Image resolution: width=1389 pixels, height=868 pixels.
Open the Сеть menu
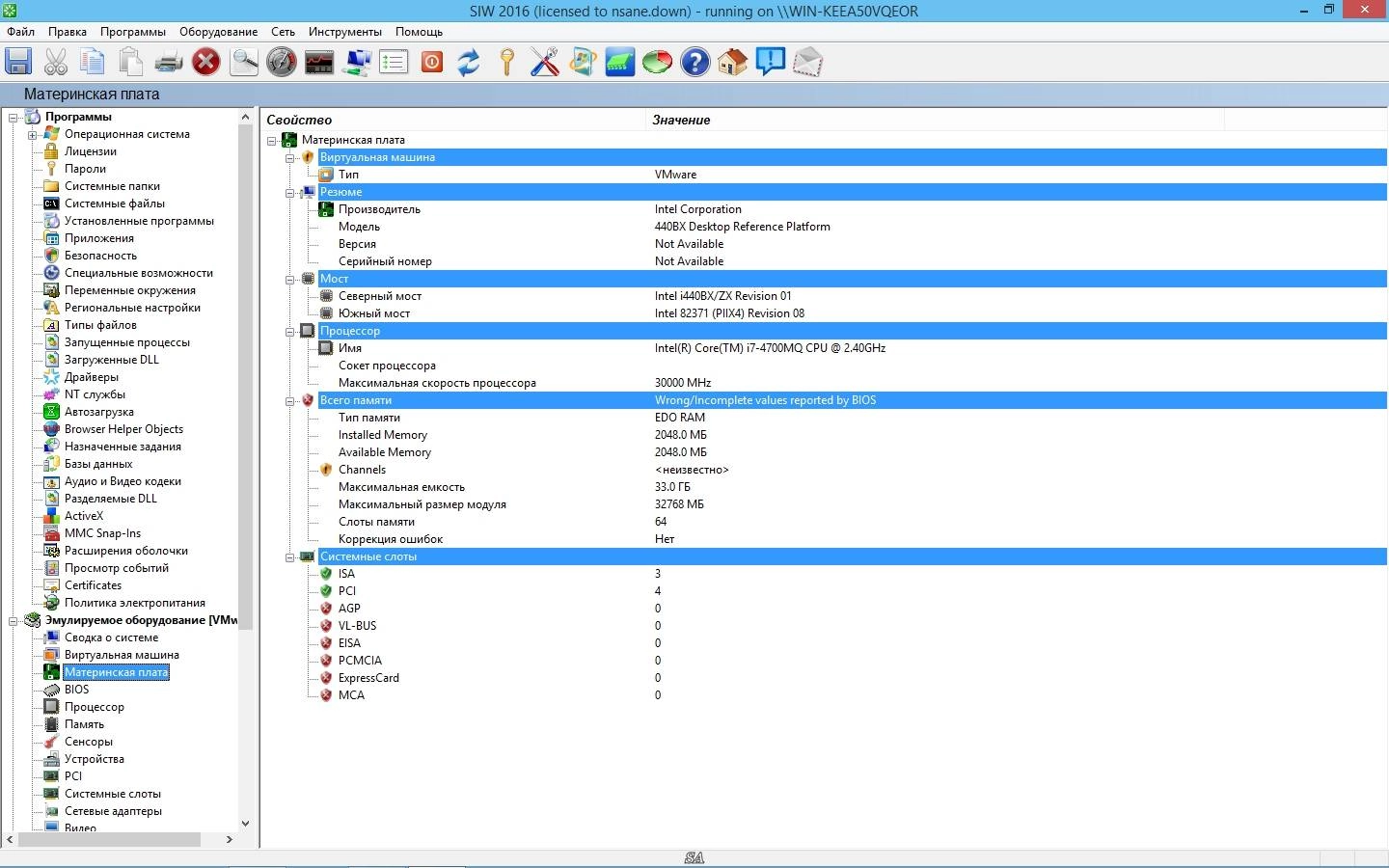point(283,31)
